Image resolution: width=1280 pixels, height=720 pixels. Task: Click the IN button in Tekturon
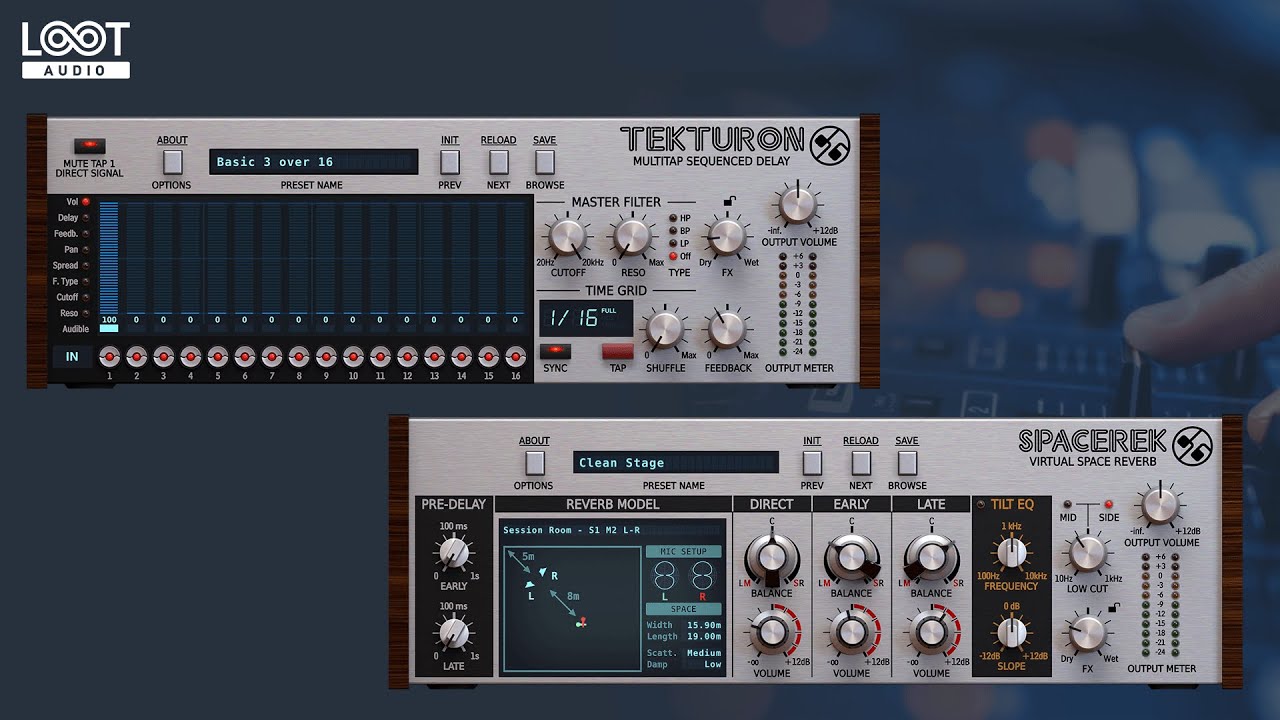[x=72, y=357]
